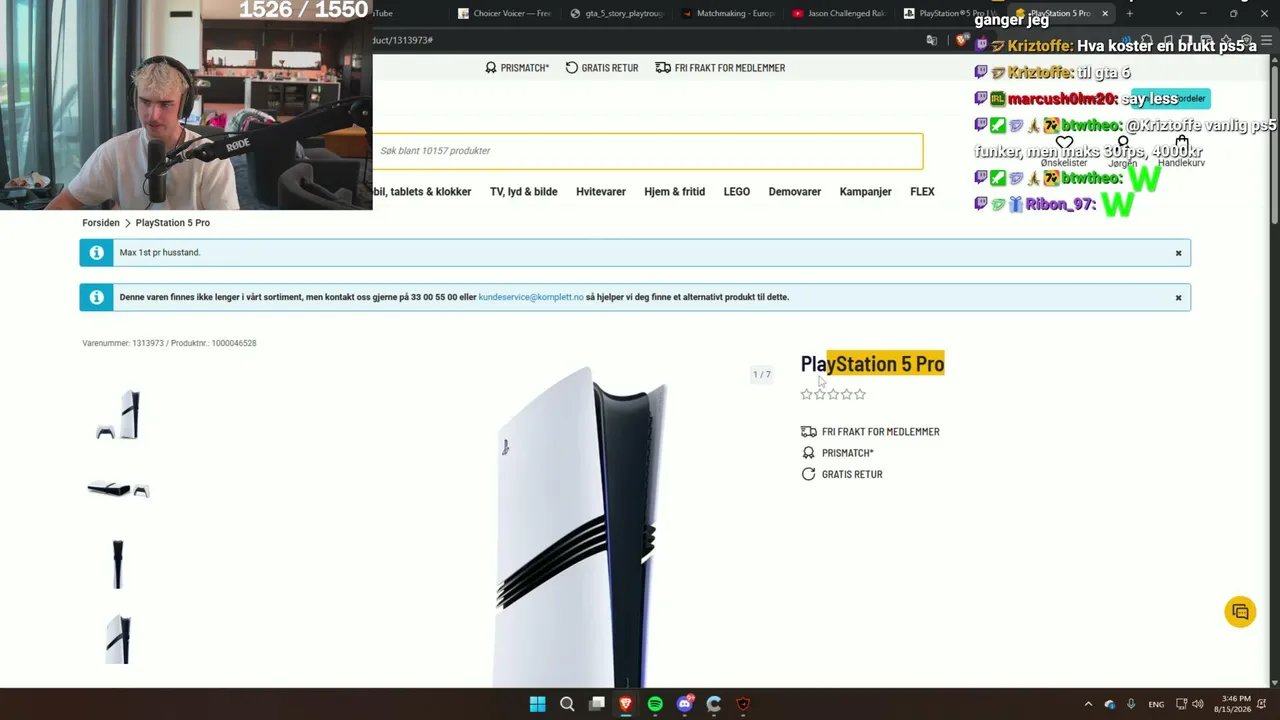
Task: Open the C-shaped app on the taskbar
Action: (714, 704)
